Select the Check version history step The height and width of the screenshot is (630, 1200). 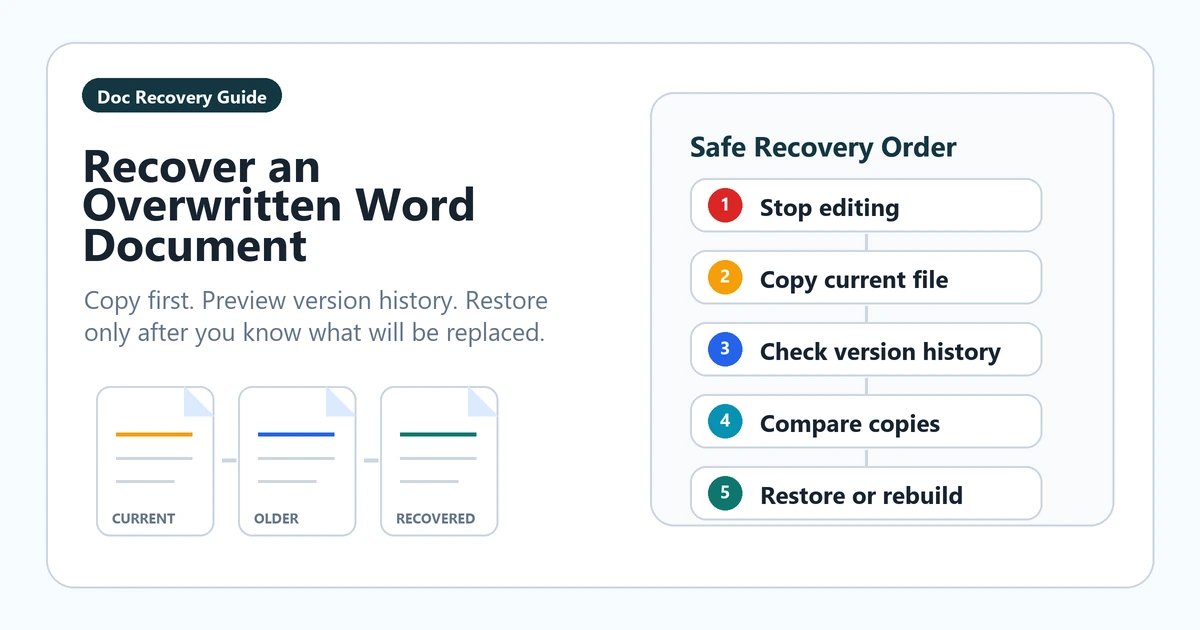coord(866,351)
